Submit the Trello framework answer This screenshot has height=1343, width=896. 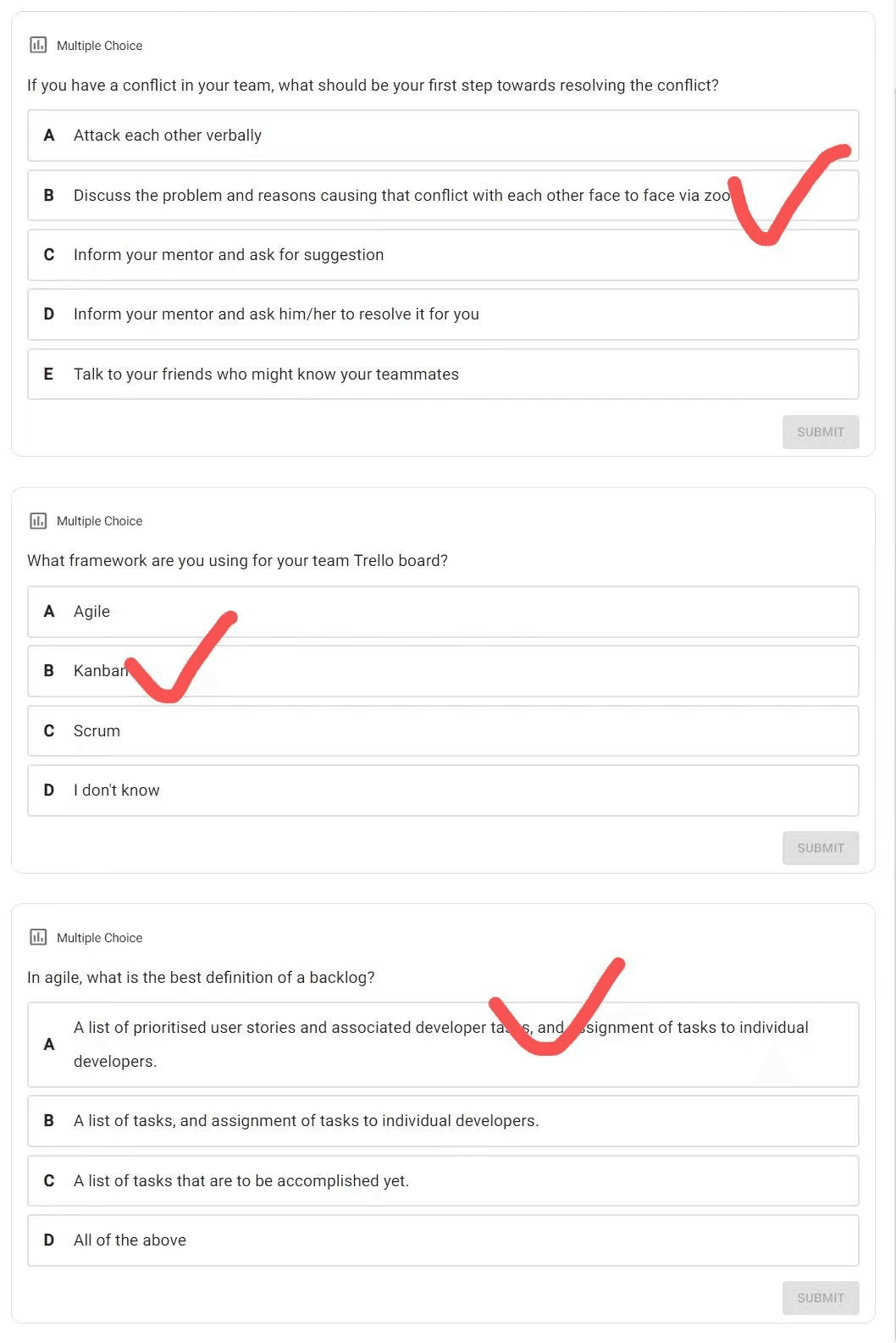coord(821,848)
